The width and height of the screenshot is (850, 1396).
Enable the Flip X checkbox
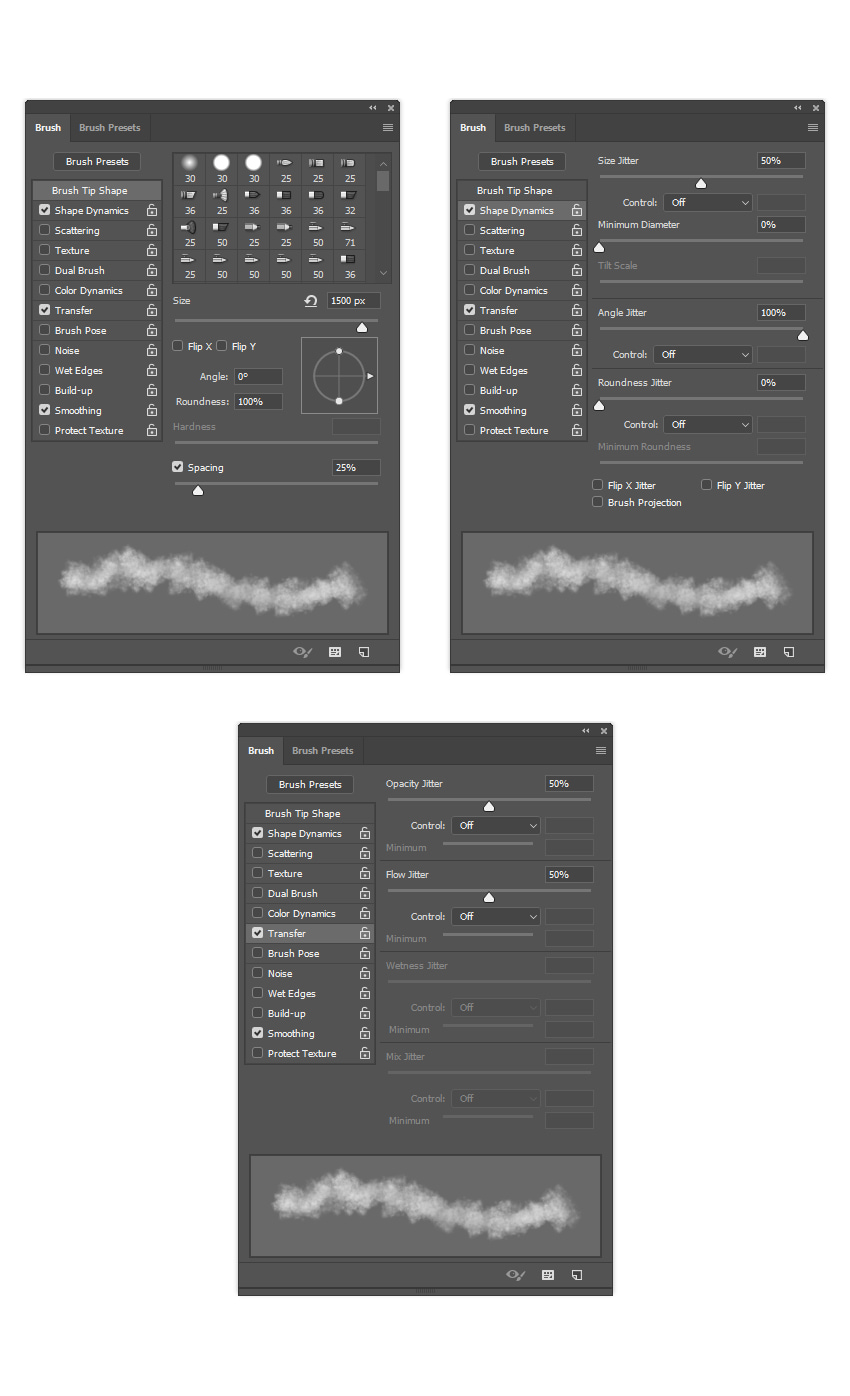pos(178,346)
